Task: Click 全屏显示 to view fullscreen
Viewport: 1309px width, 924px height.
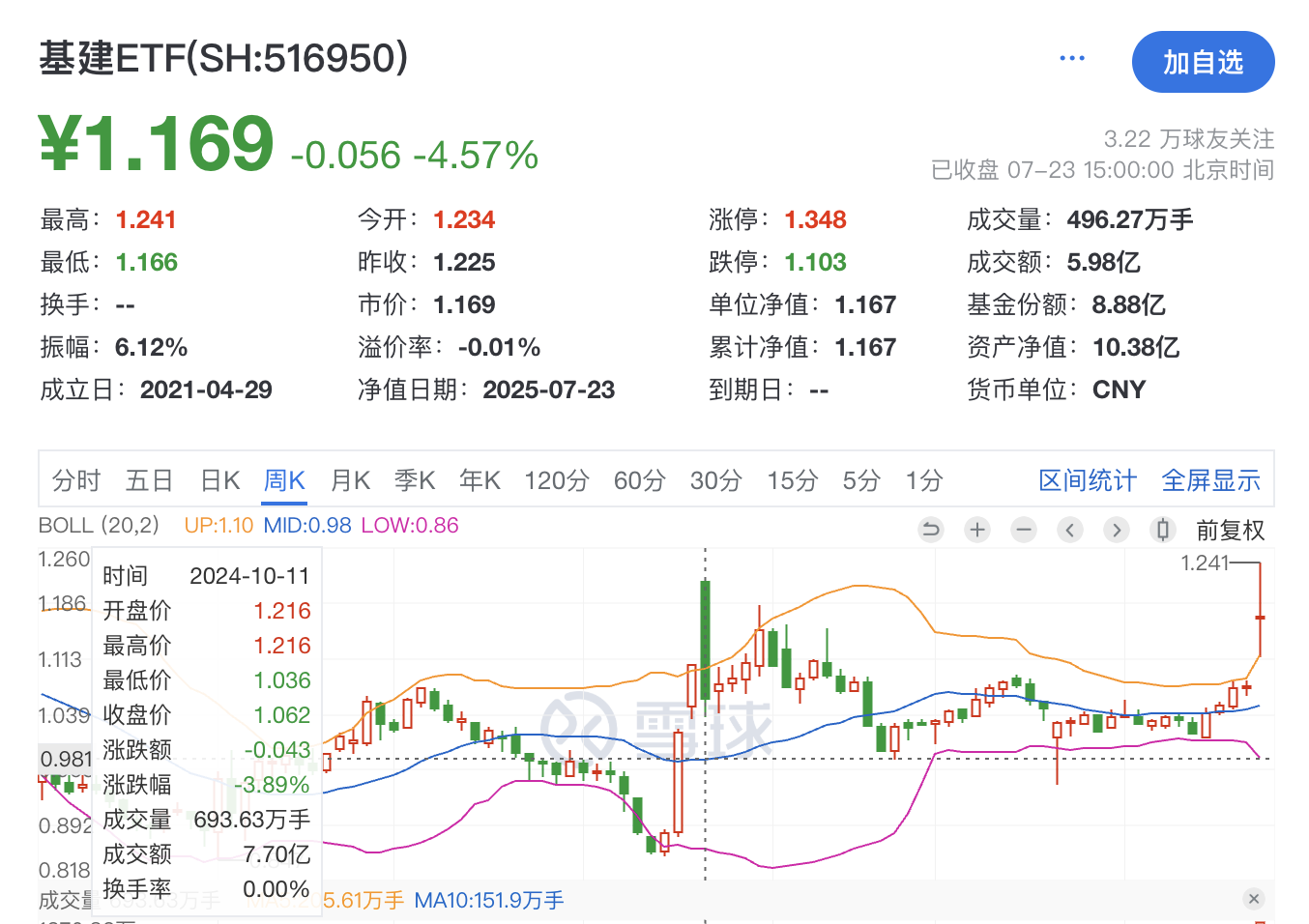Action: (1210, 480)
